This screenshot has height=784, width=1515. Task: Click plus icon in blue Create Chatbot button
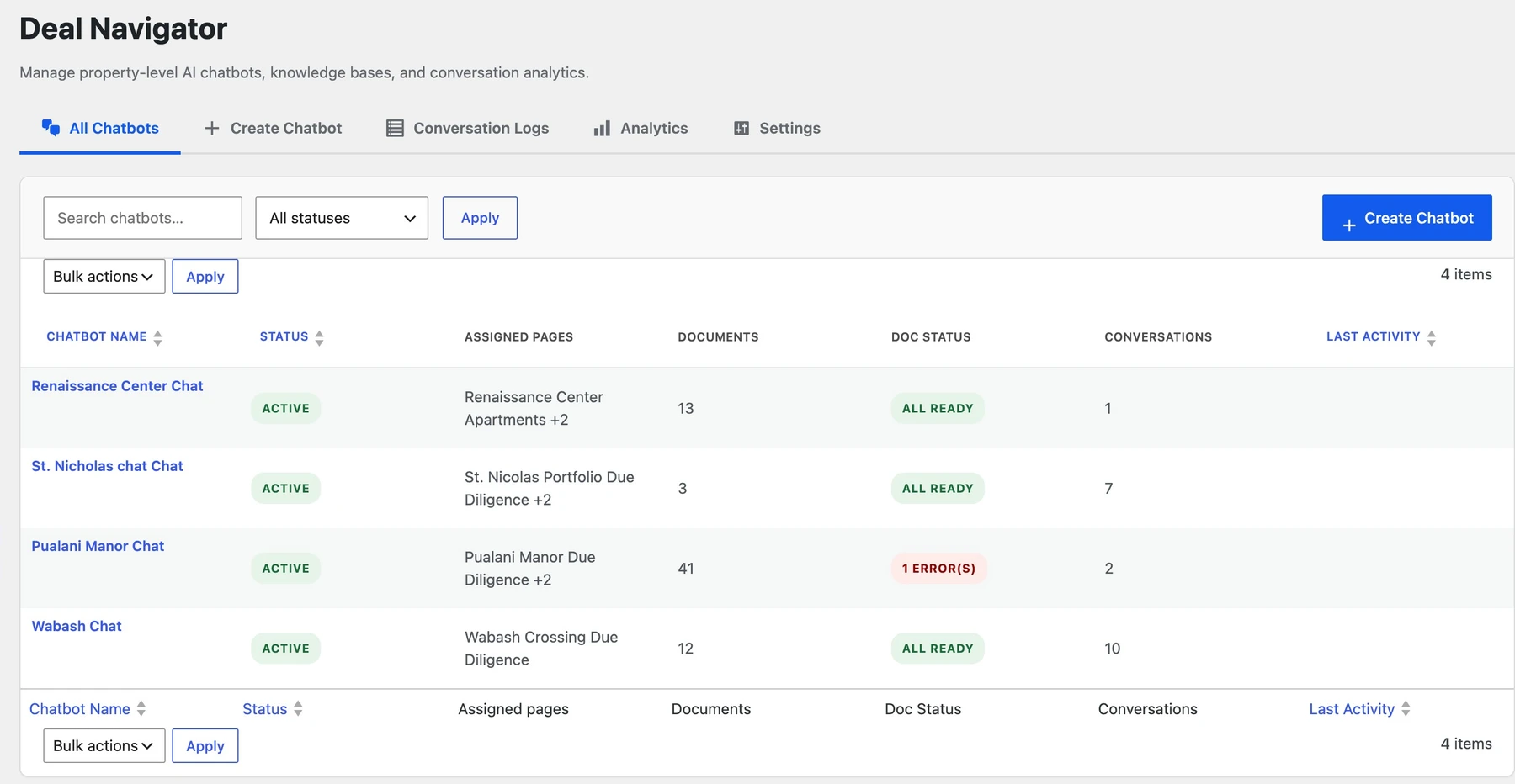1349,225
